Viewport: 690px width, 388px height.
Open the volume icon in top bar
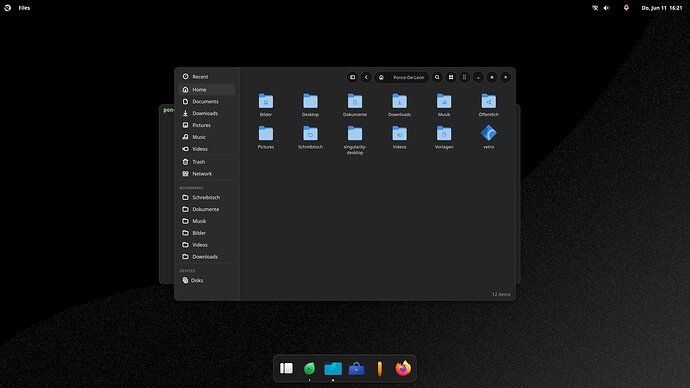606,8
